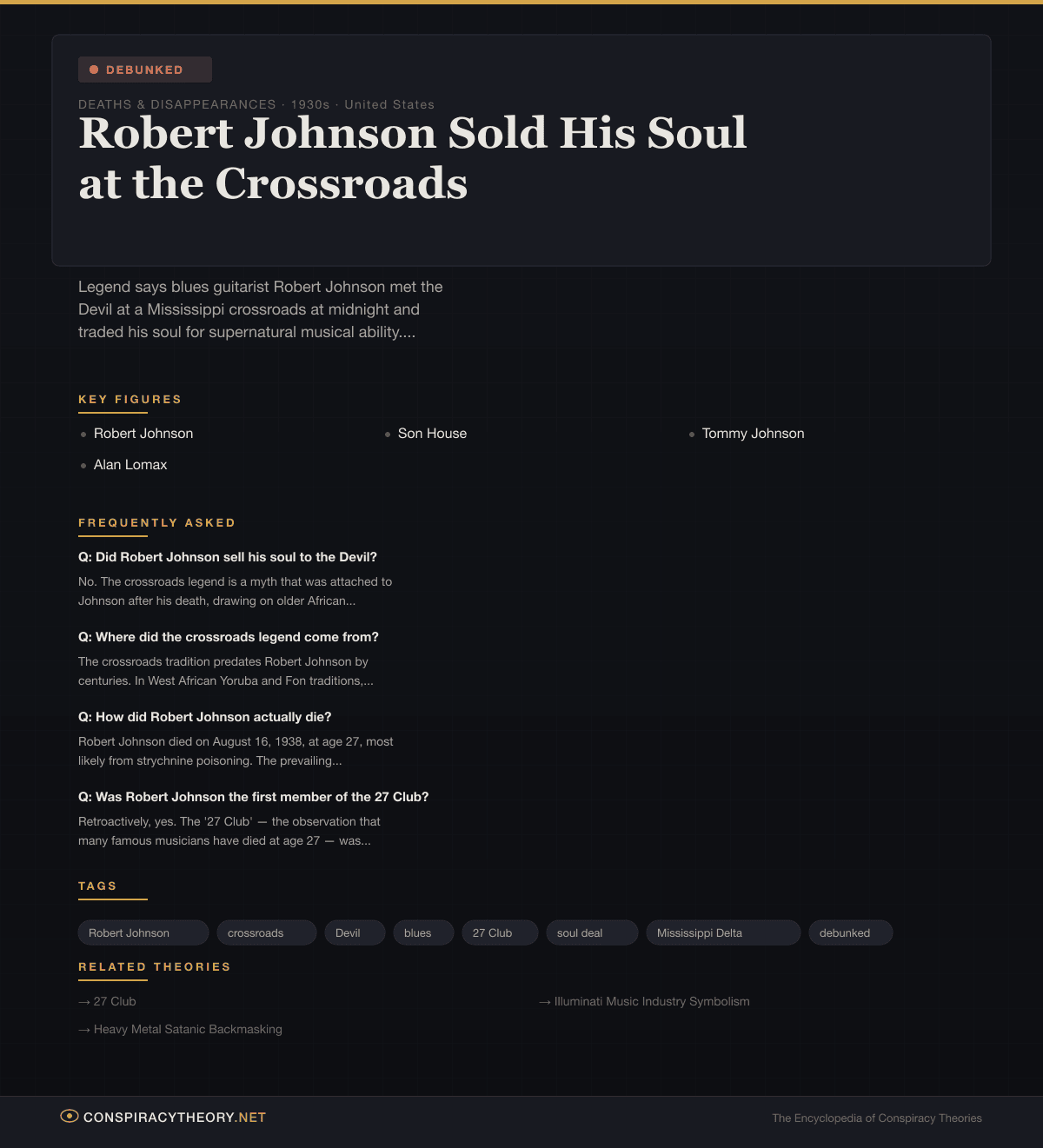
Task: Click the soul deal tag
Action: pos(592,932)
